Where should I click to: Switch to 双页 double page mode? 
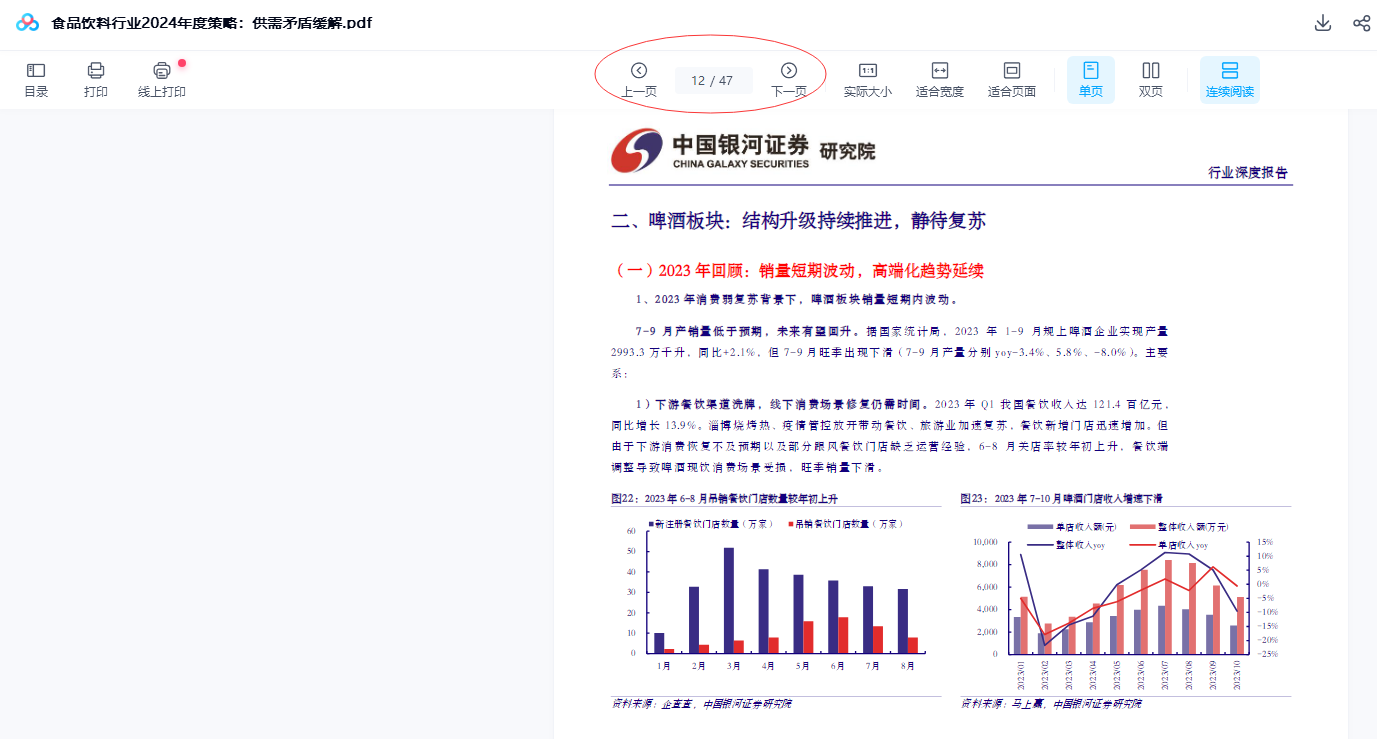click(x=1151, y=80)
